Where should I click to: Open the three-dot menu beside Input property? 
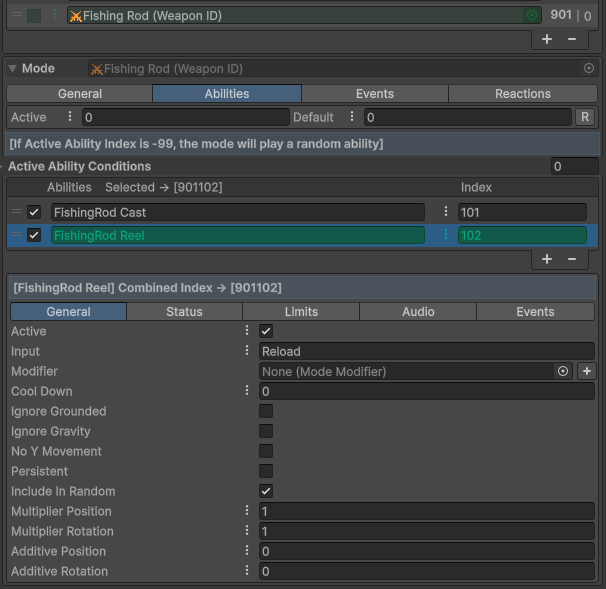tap(247, 351)
